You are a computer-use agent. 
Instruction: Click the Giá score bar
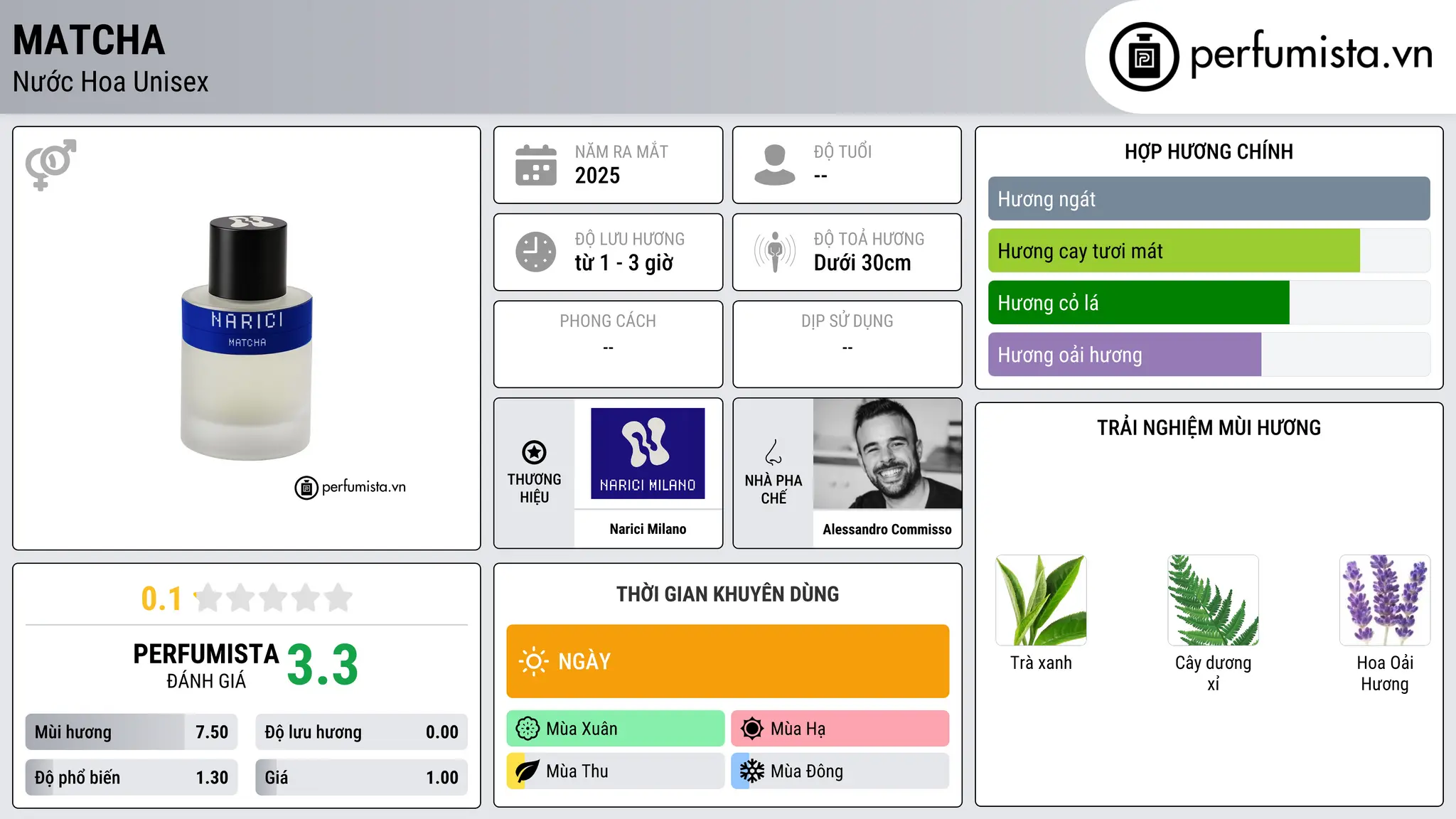point(362,778)
